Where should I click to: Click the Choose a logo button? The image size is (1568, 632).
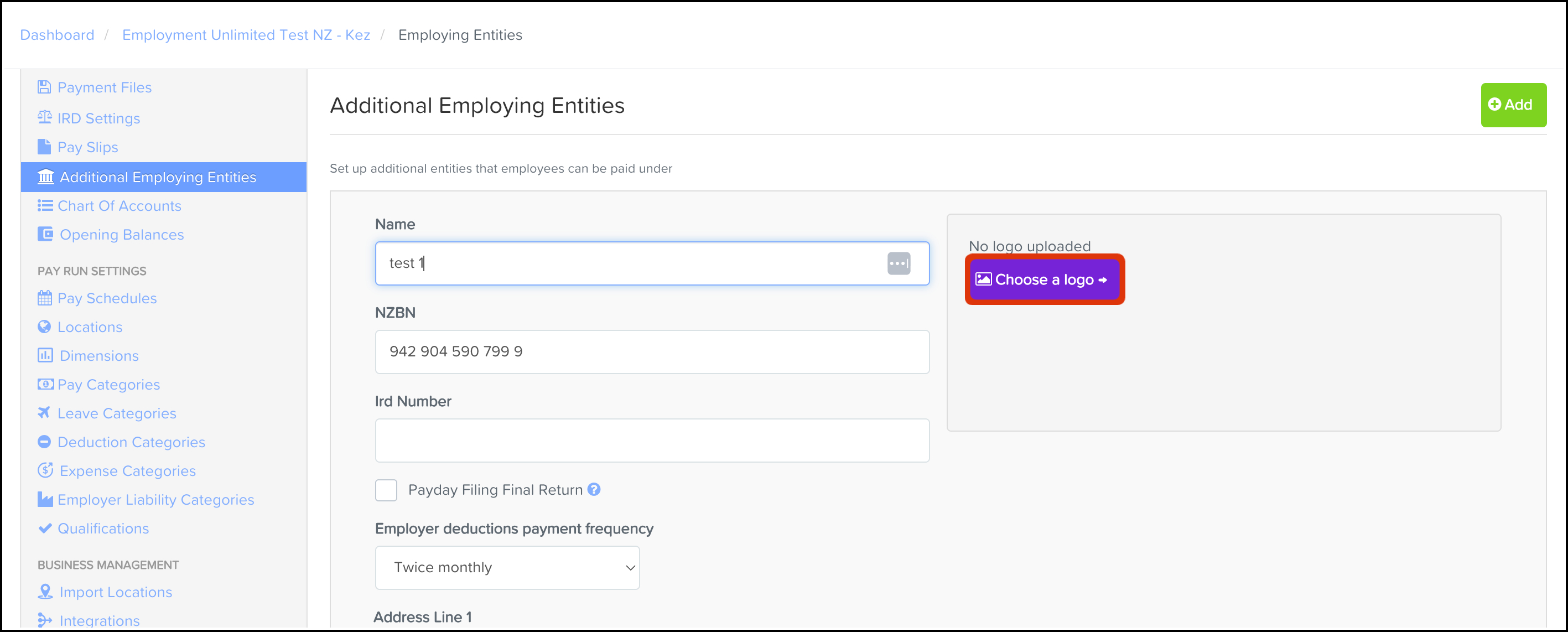(x=1044, y=279)
